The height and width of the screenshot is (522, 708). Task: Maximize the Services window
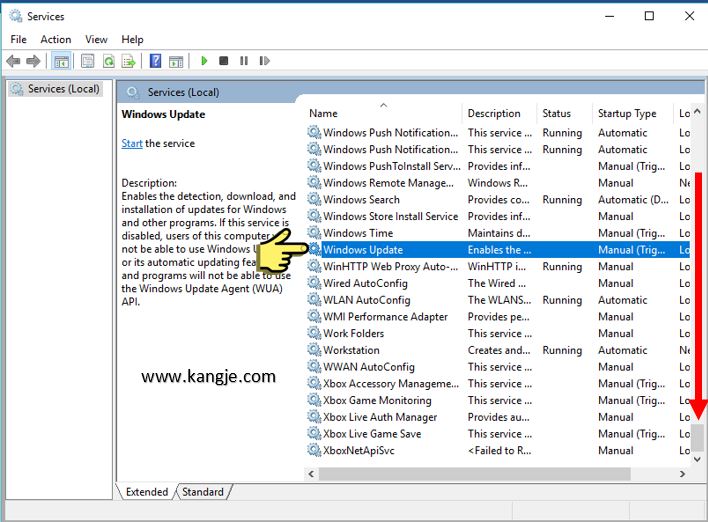pyautogui.click(x=649, y=16)
